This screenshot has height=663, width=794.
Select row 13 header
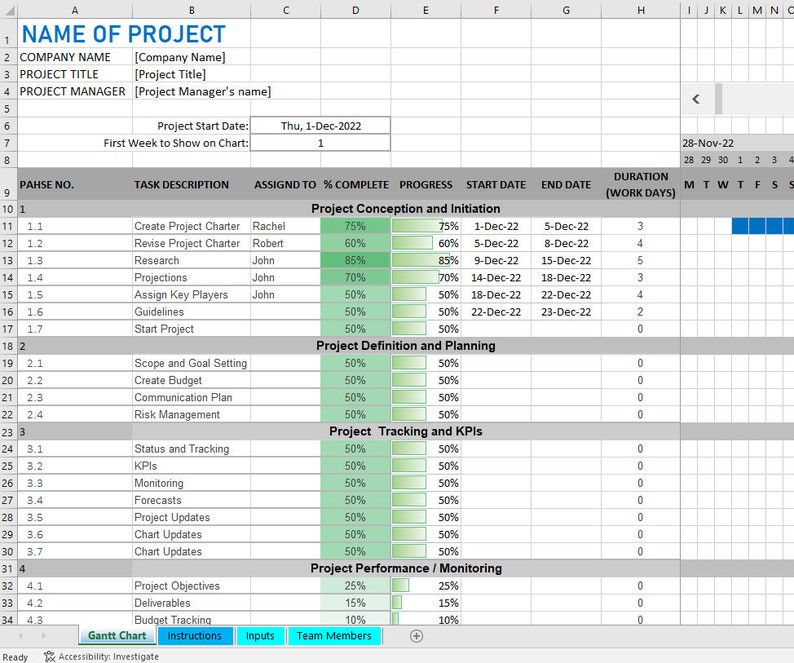pos(8,260)
